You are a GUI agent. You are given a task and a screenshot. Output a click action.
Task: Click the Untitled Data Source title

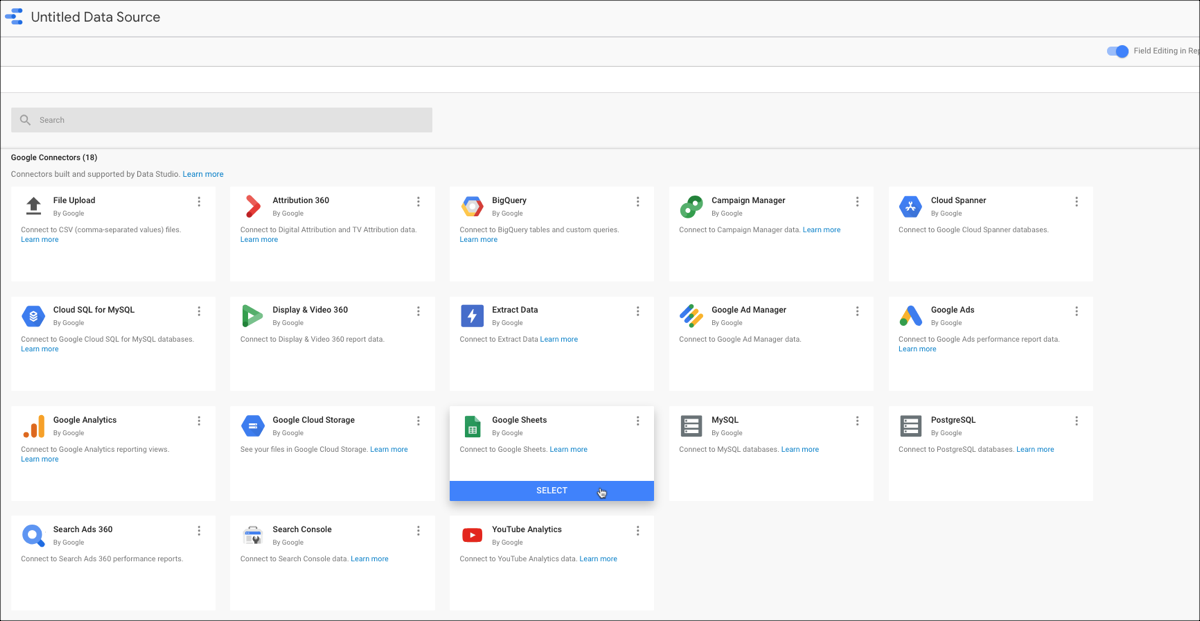click(96, 17)
